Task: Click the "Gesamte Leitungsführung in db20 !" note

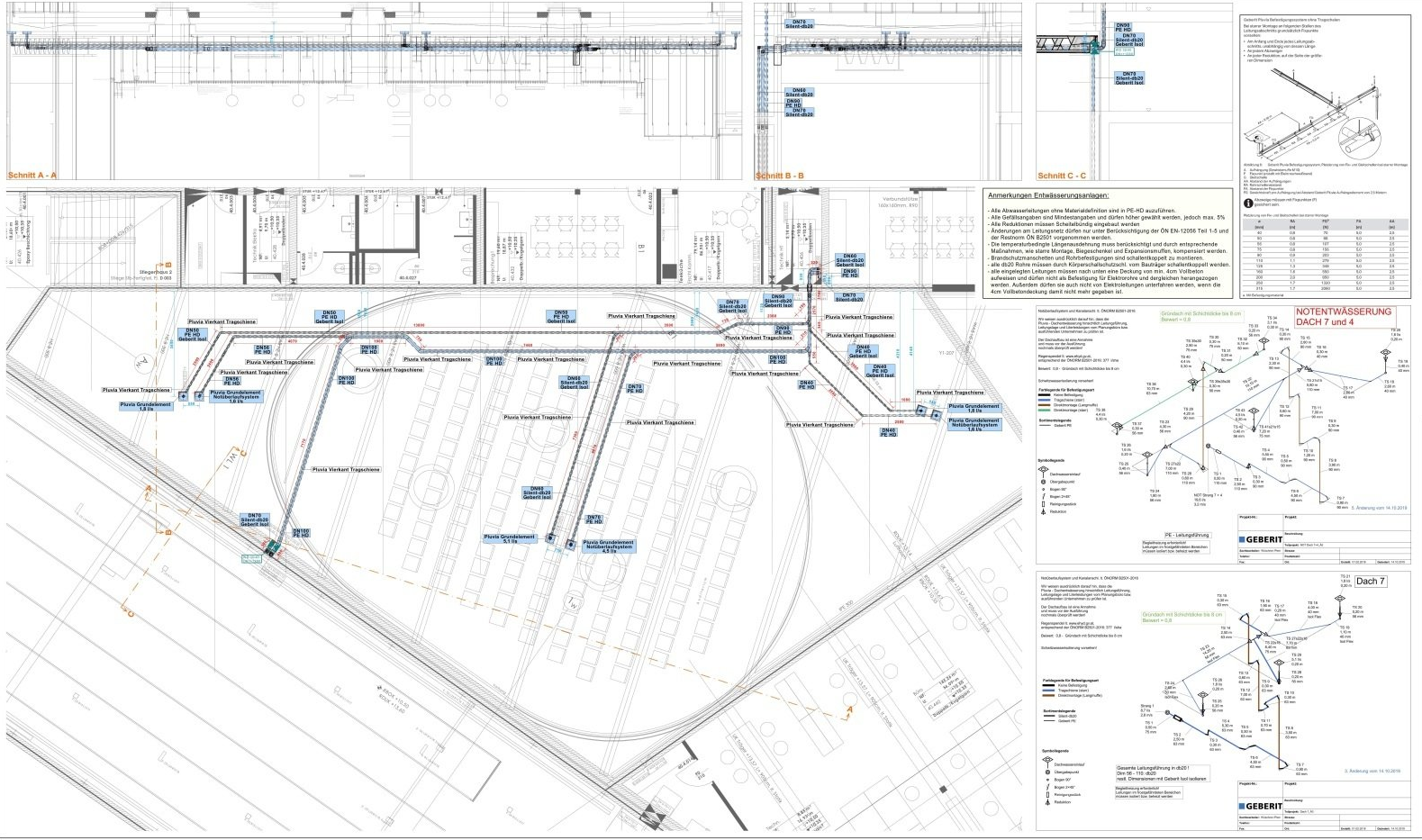Action: click(x=1153, y=767)
